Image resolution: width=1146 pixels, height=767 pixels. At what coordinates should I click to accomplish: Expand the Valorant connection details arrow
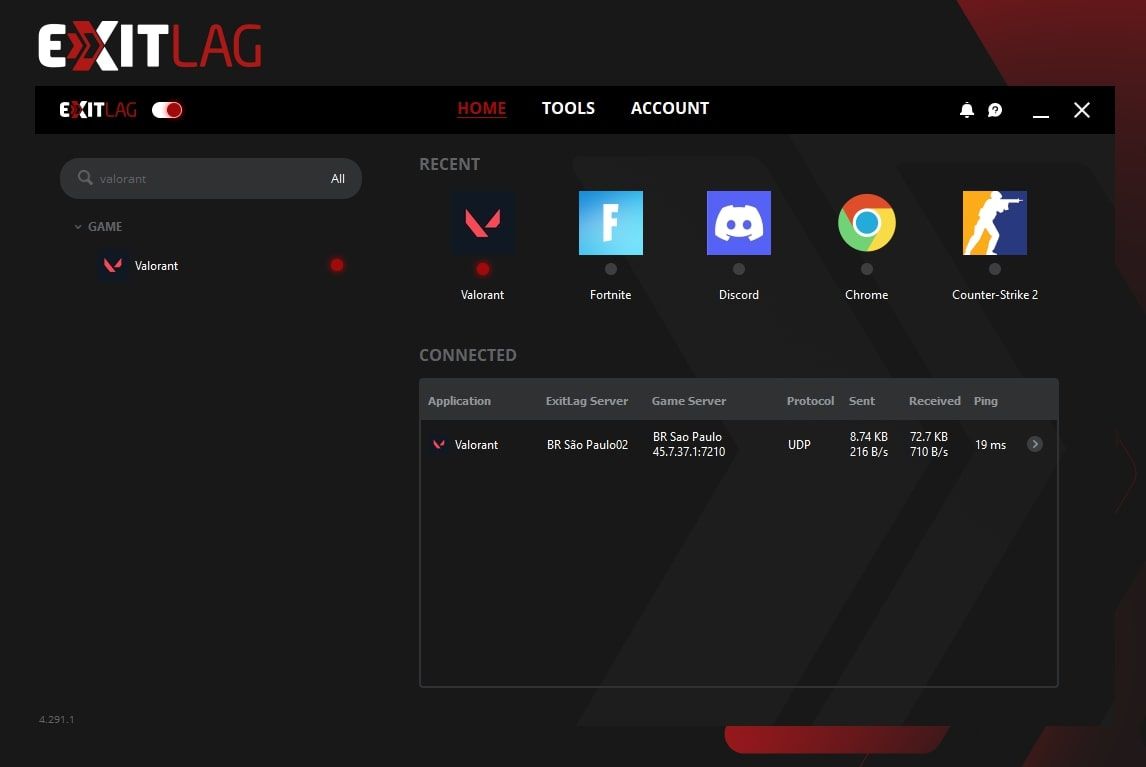(x=1035, y=444)
